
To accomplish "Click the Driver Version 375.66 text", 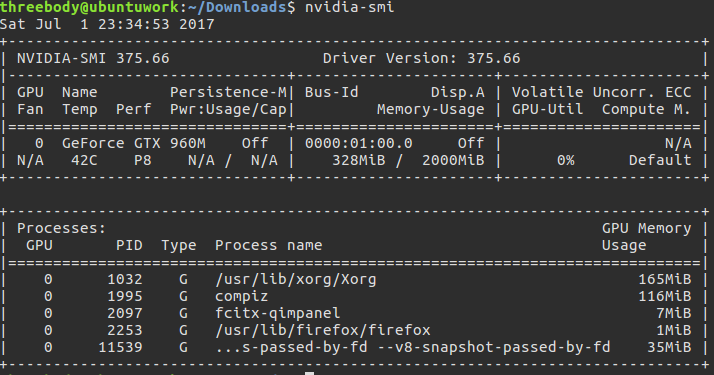I will click(x=422, y=58).
